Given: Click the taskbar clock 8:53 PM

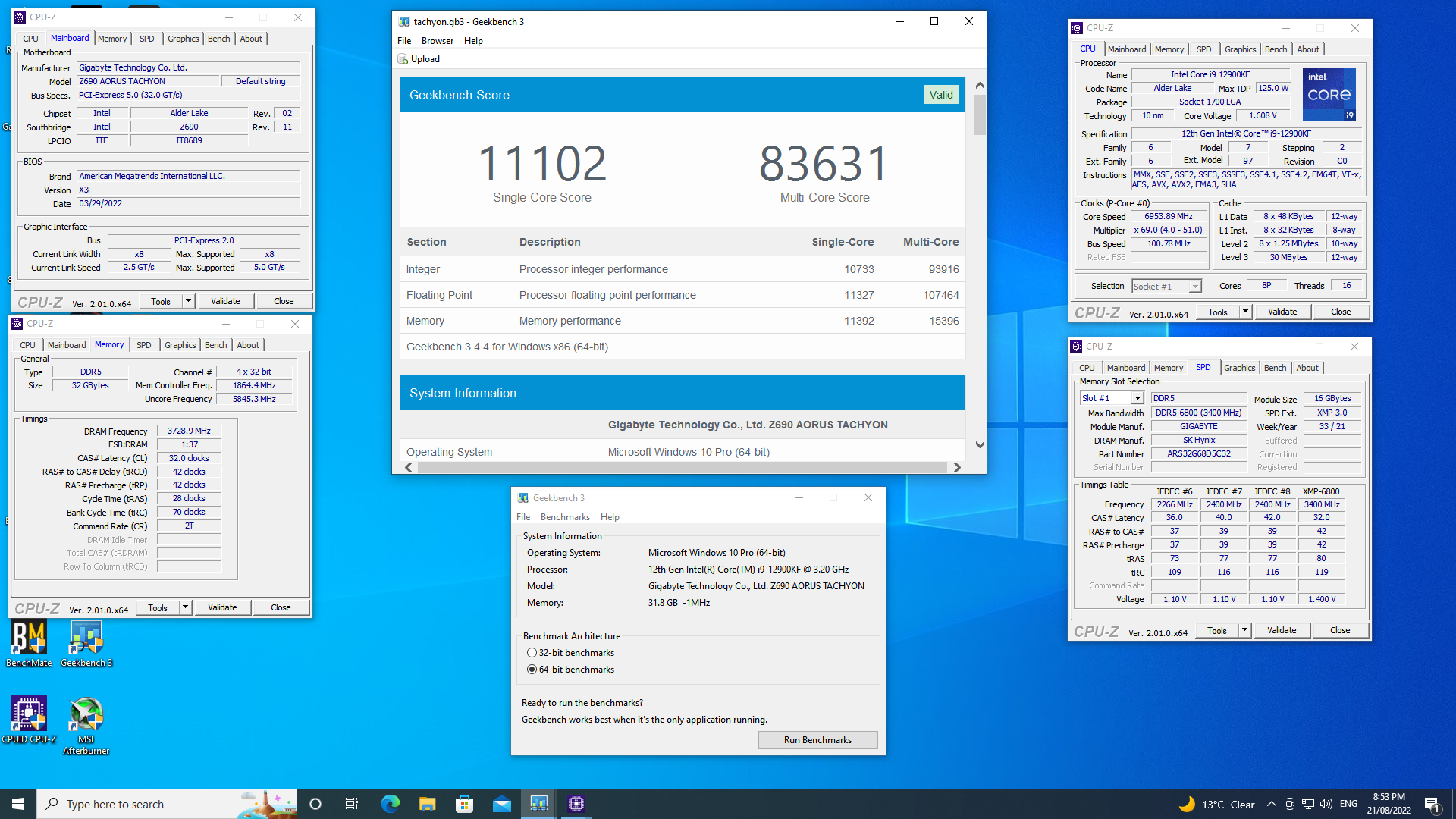Looking at the screenshot, I should pos(1389,804).
